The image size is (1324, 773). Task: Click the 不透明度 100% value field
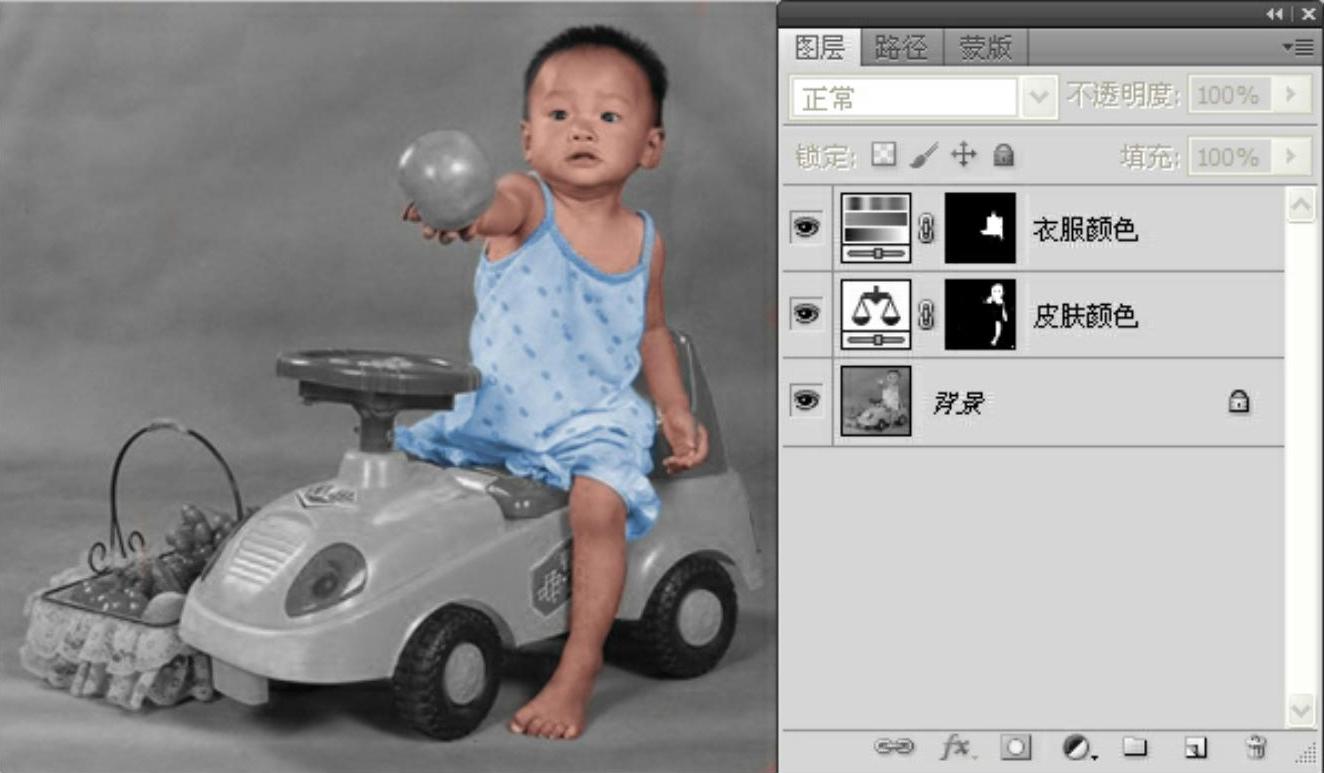click(x=1229, y=96)
